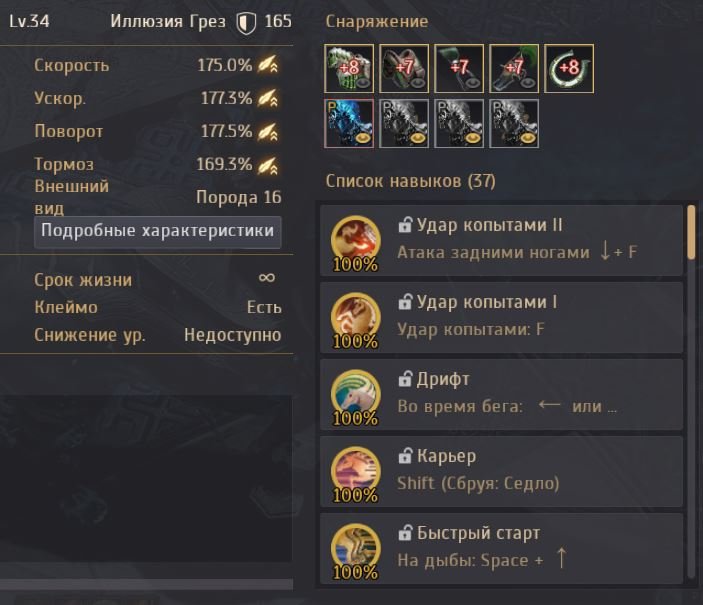Click the Удар копытами II skill icon
703x605 pixels.
coord(356,240)
